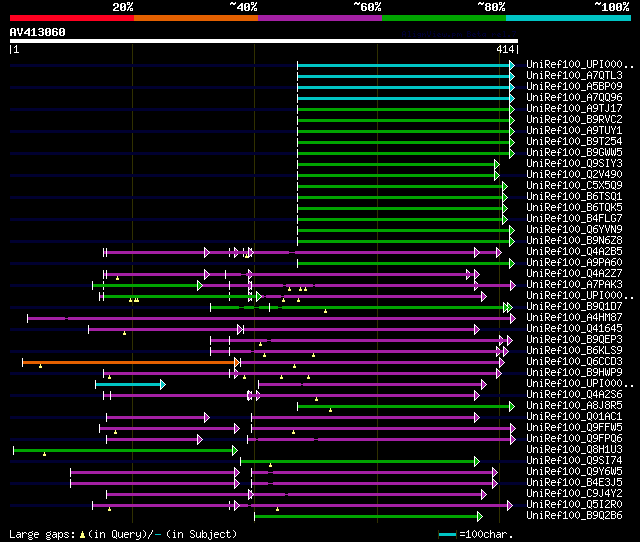Click the green alignment bar in A8J8R5 row
The height and width of the screenshot is (542, 640).
pos(406,406)
